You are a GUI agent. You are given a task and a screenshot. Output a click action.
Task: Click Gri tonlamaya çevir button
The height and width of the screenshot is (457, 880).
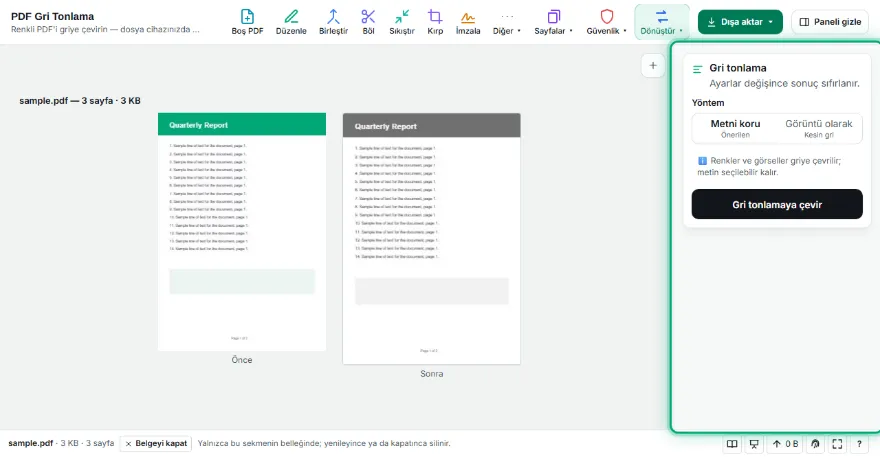click(777, 204)
